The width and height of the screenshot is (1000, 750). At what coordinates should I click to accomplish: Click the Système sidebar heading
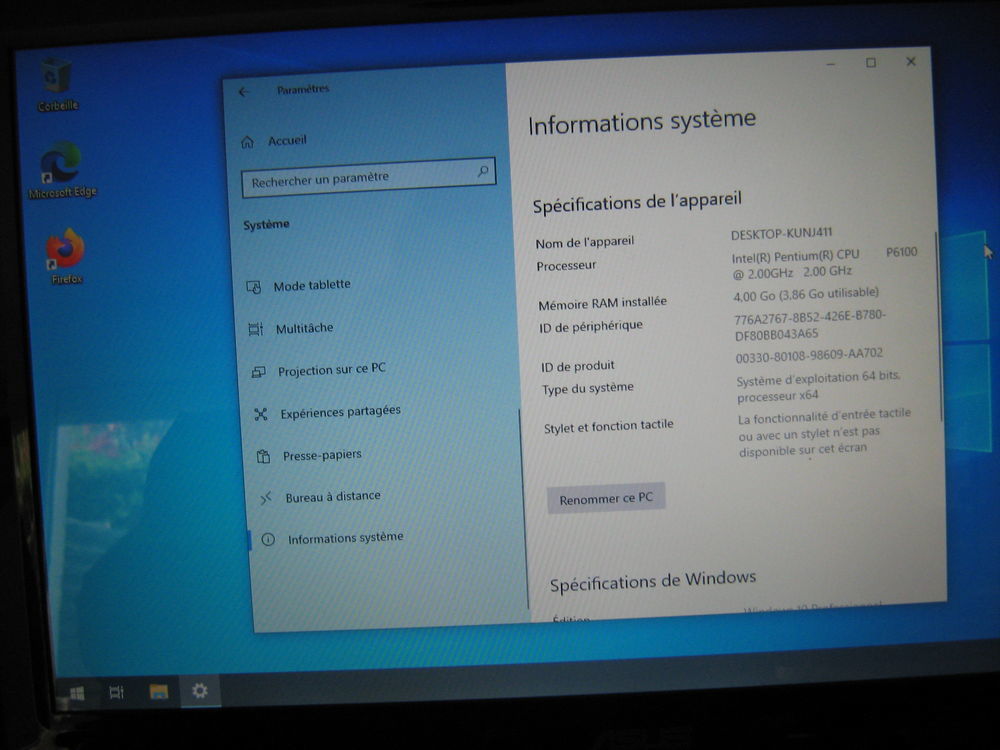266,224
